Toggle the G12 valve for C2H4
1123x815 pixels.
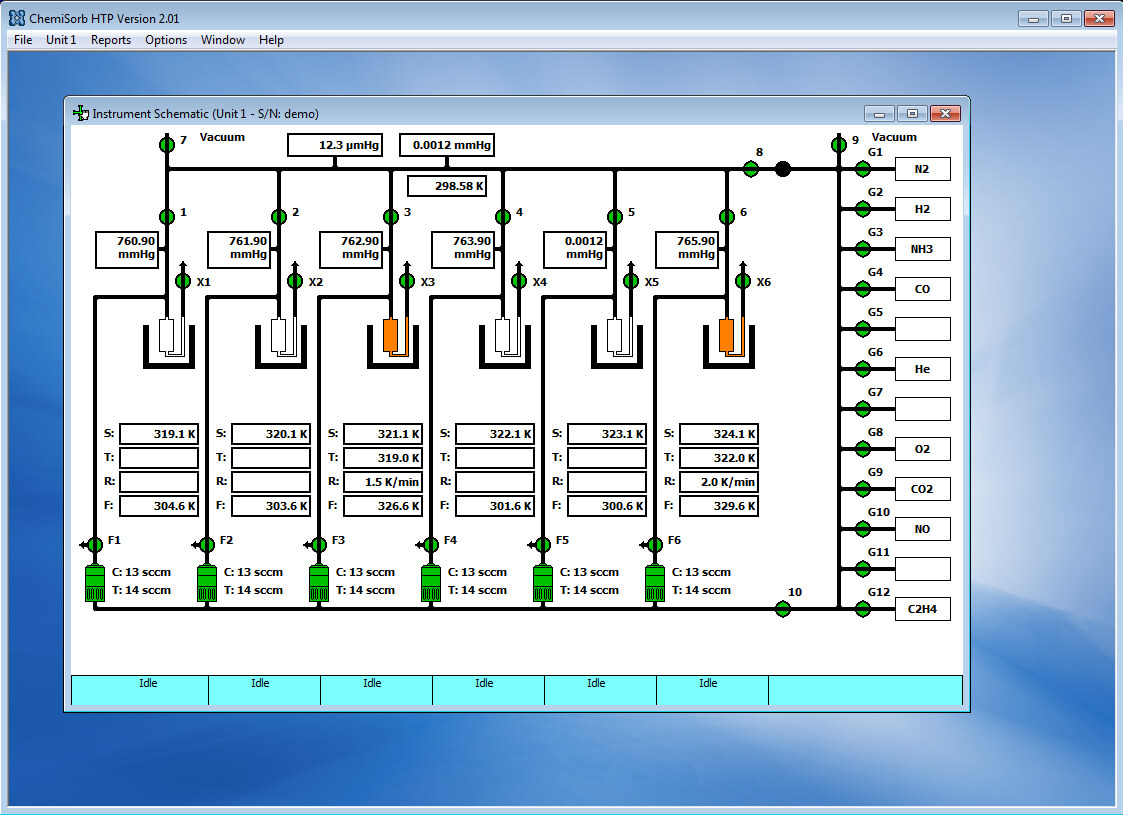[x=861, y=609]
